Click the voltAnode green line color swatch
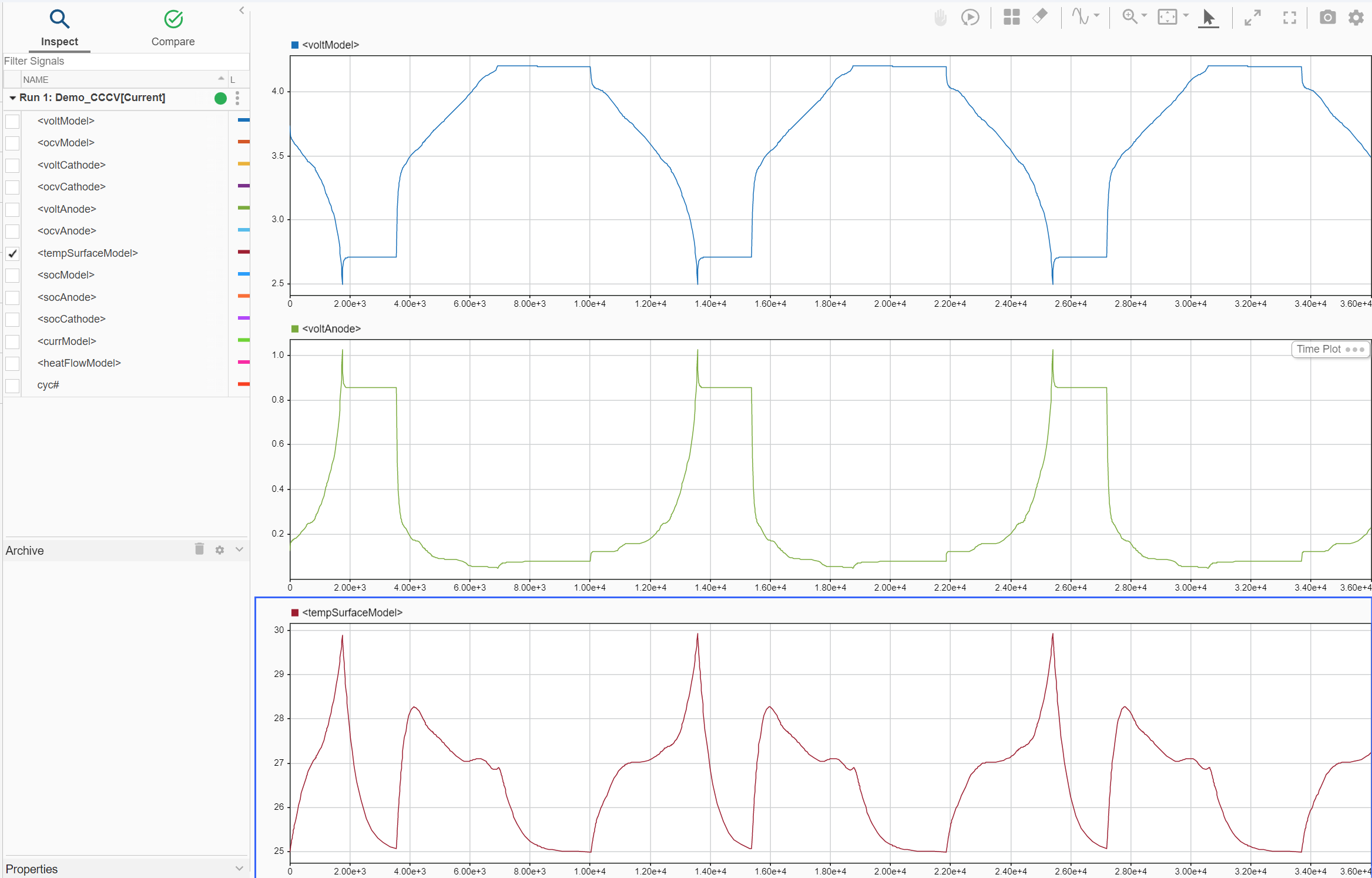1372x878 pixels. pos(243,208)
